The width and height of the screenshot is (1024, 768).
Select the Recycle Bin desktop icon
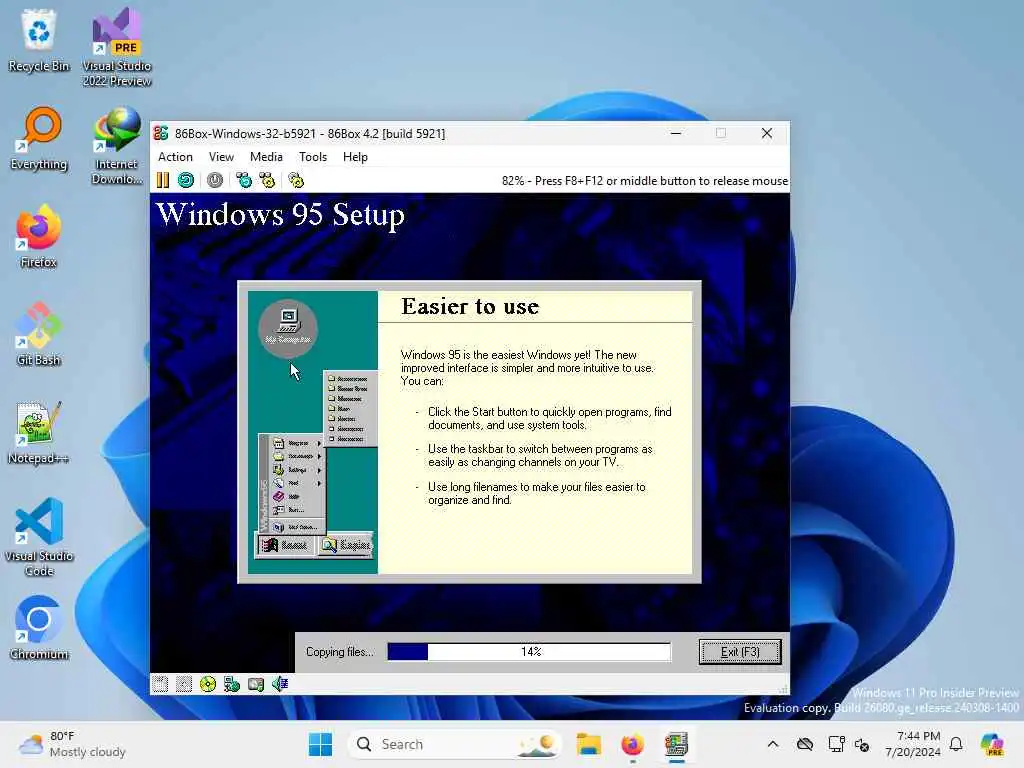tap(39, 41)
